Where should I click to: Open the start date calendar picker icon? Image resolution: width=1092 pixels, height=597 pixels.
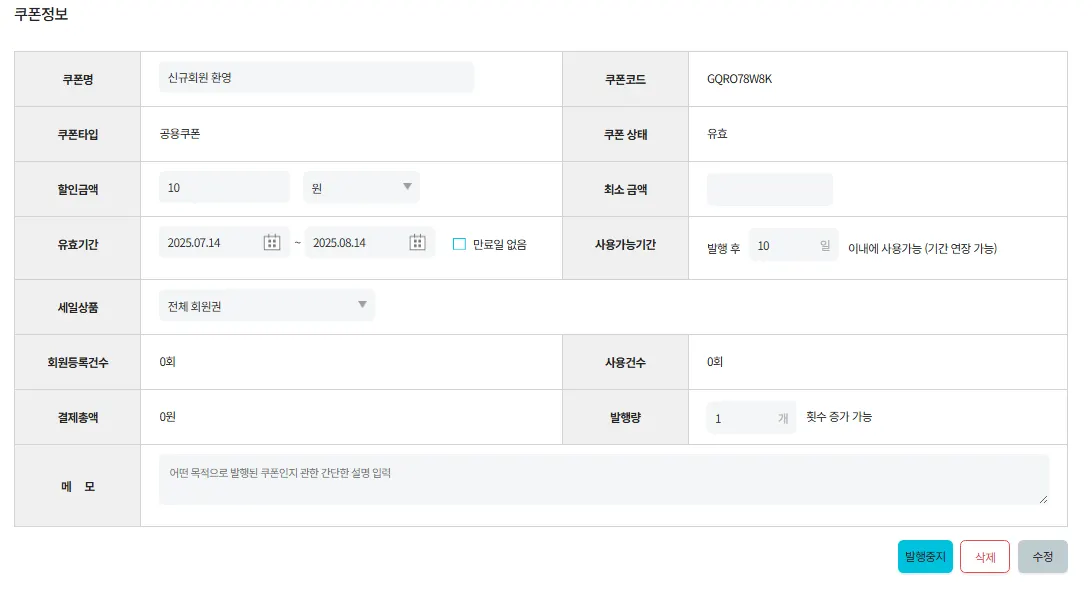point(272,243)
